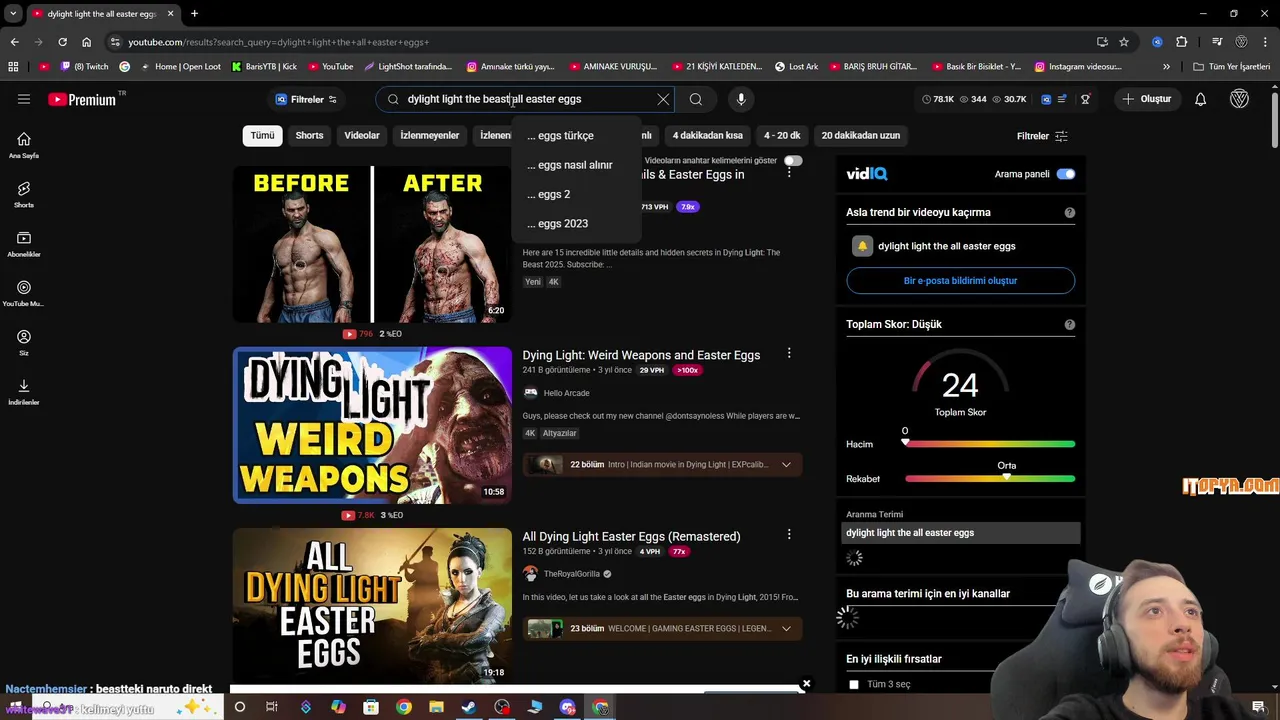The image size is (1280, 720).
Task: Open the YouTube hamburger guide menu
Action: coord(24,99)
